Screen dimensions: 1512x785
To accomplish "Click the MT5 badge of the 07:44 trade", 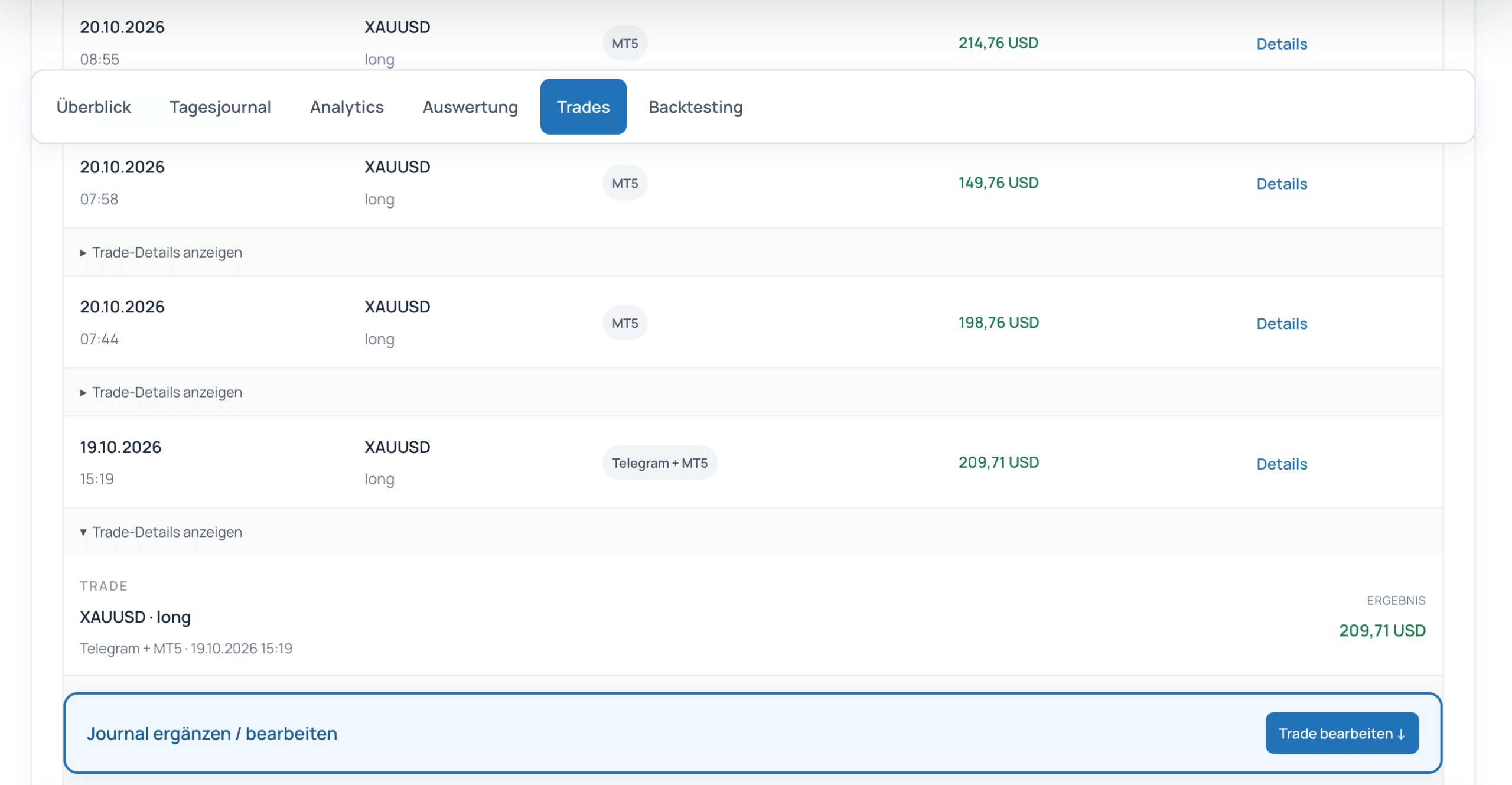I will (625, 323).
